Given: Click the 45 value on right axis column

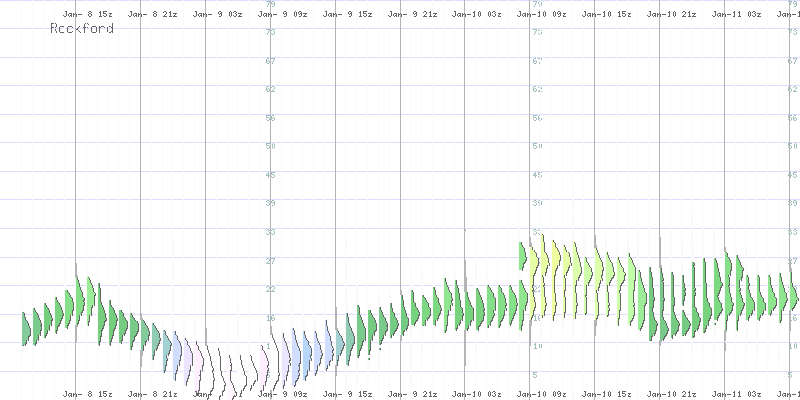Looking at the screenshot, I should [x=537, y=175].
